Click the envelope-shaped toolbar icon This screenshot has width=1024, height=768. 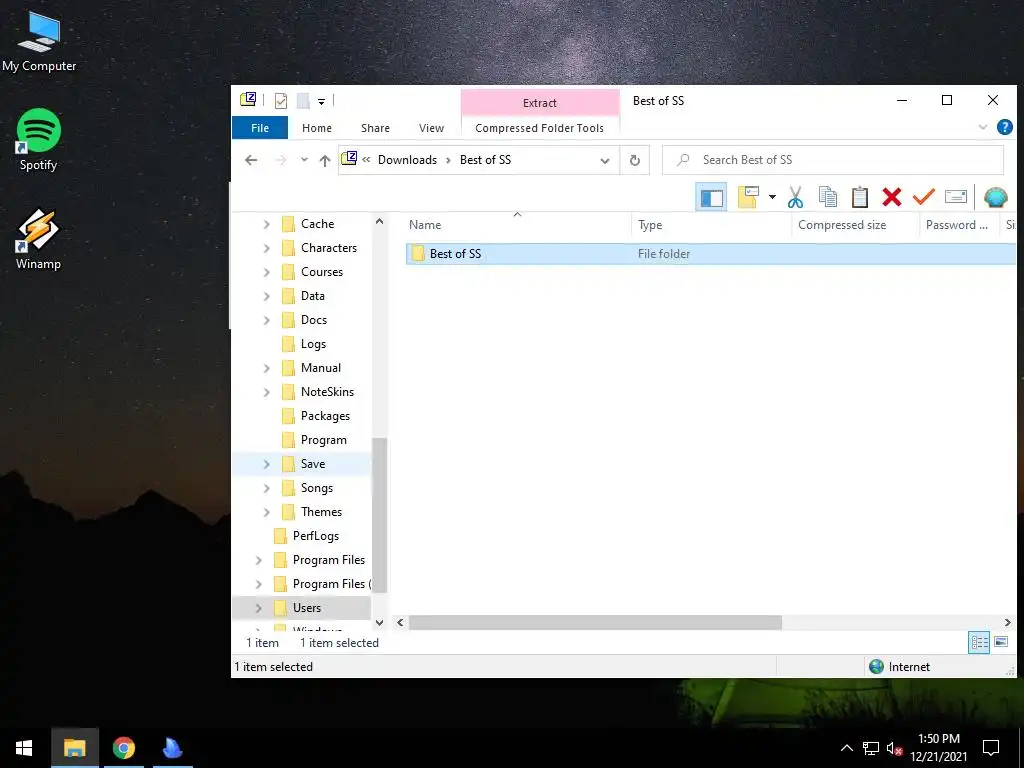(955, 197)
